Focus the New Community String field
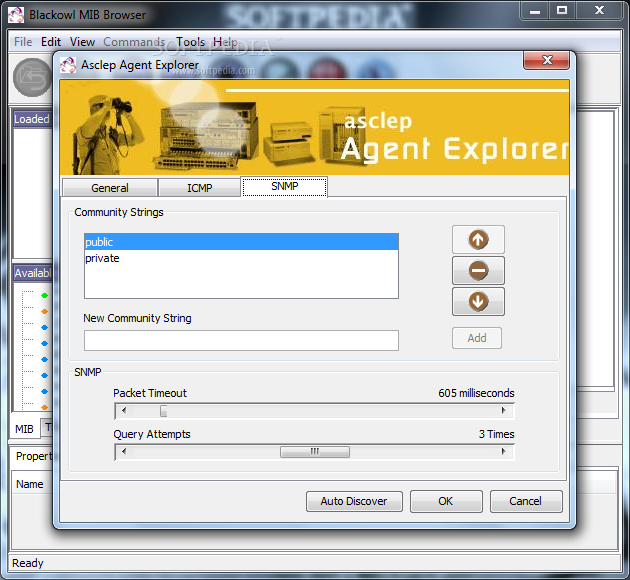Image resolution: width=630 pixels, height=580 pixels. pos(241,341)
